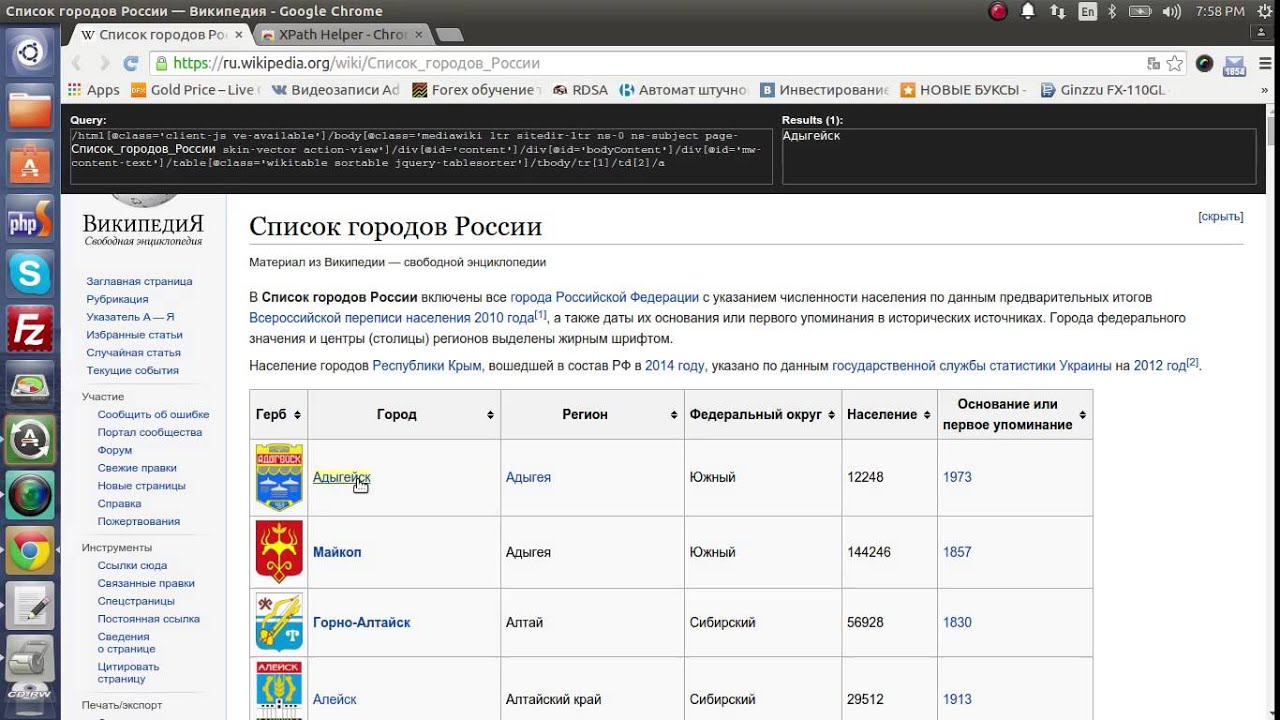Open the notifications bell indicator
The height and width of the screenshot is (720, 1280).
coord(1027,12)
